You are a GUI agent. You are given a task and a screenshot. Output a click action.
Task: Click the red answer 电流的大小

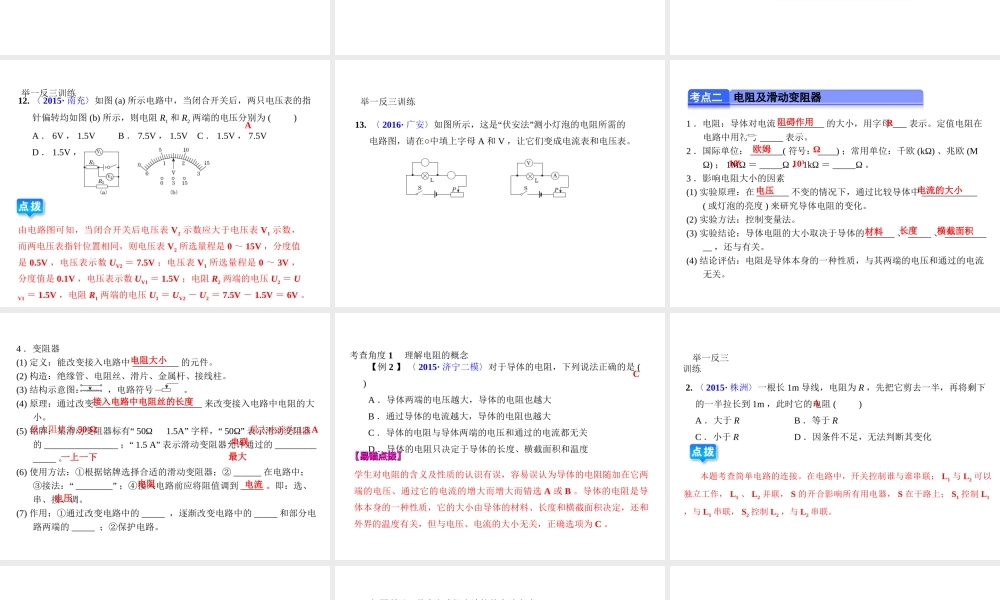tap(939, 191)
